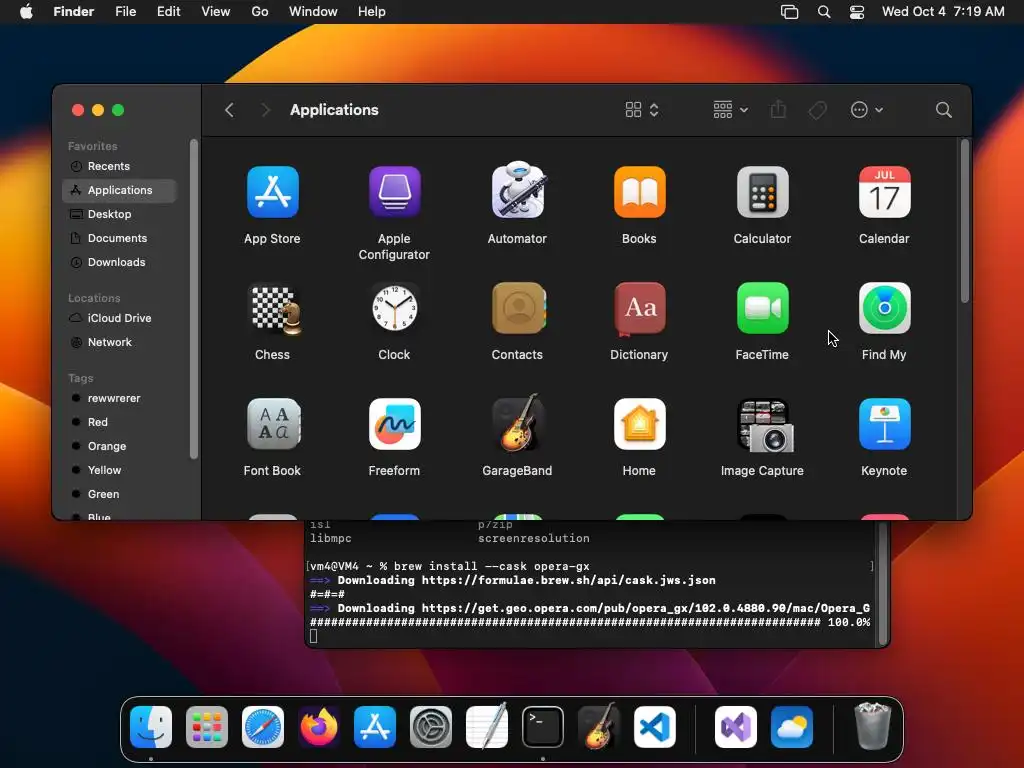Image resolution: width=1024 pixels, height=768 pixels.
Task: Open the Calendar app icon
Action: point(884,192)
